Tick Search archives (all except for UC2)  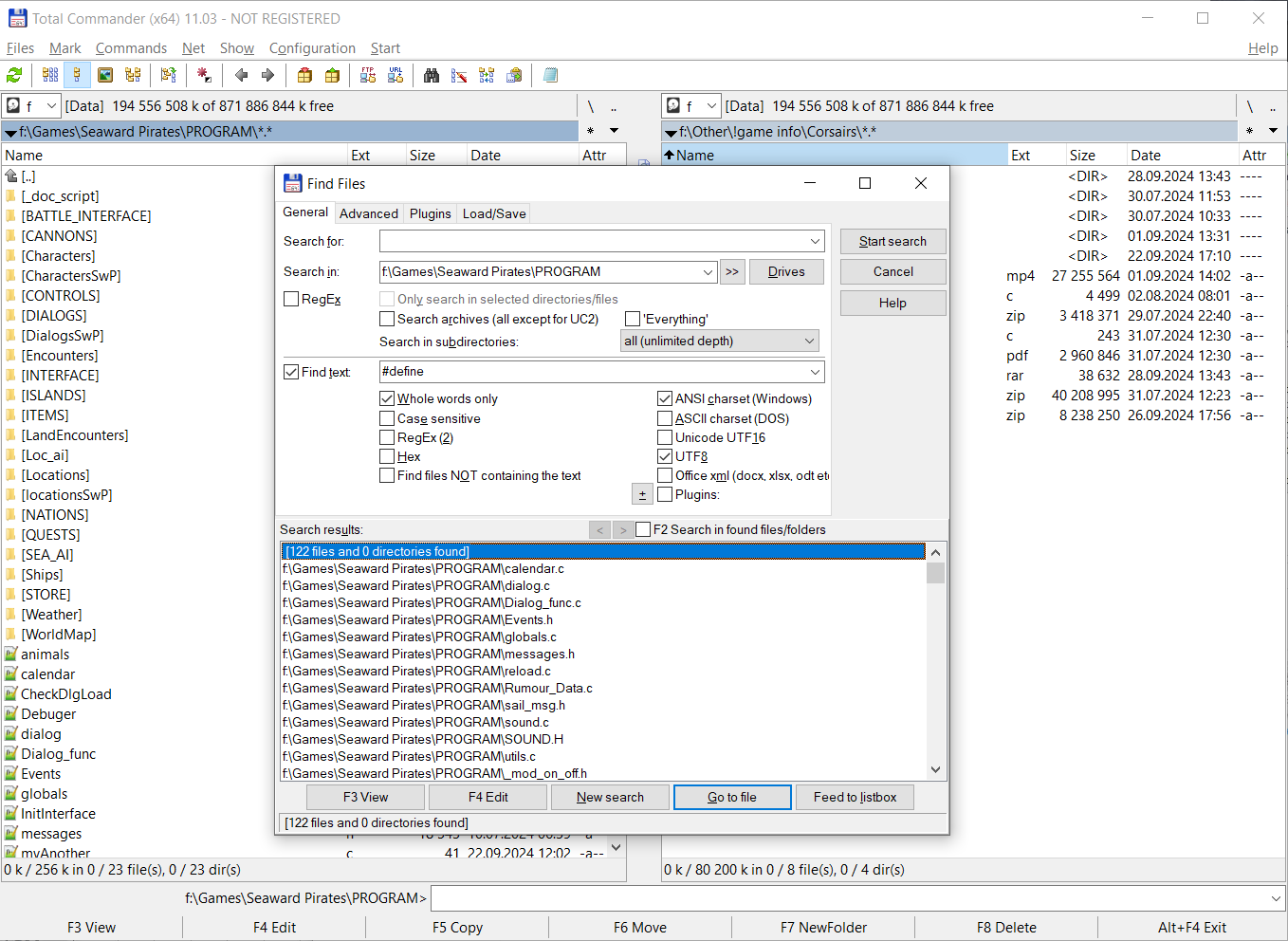point(387,319)
